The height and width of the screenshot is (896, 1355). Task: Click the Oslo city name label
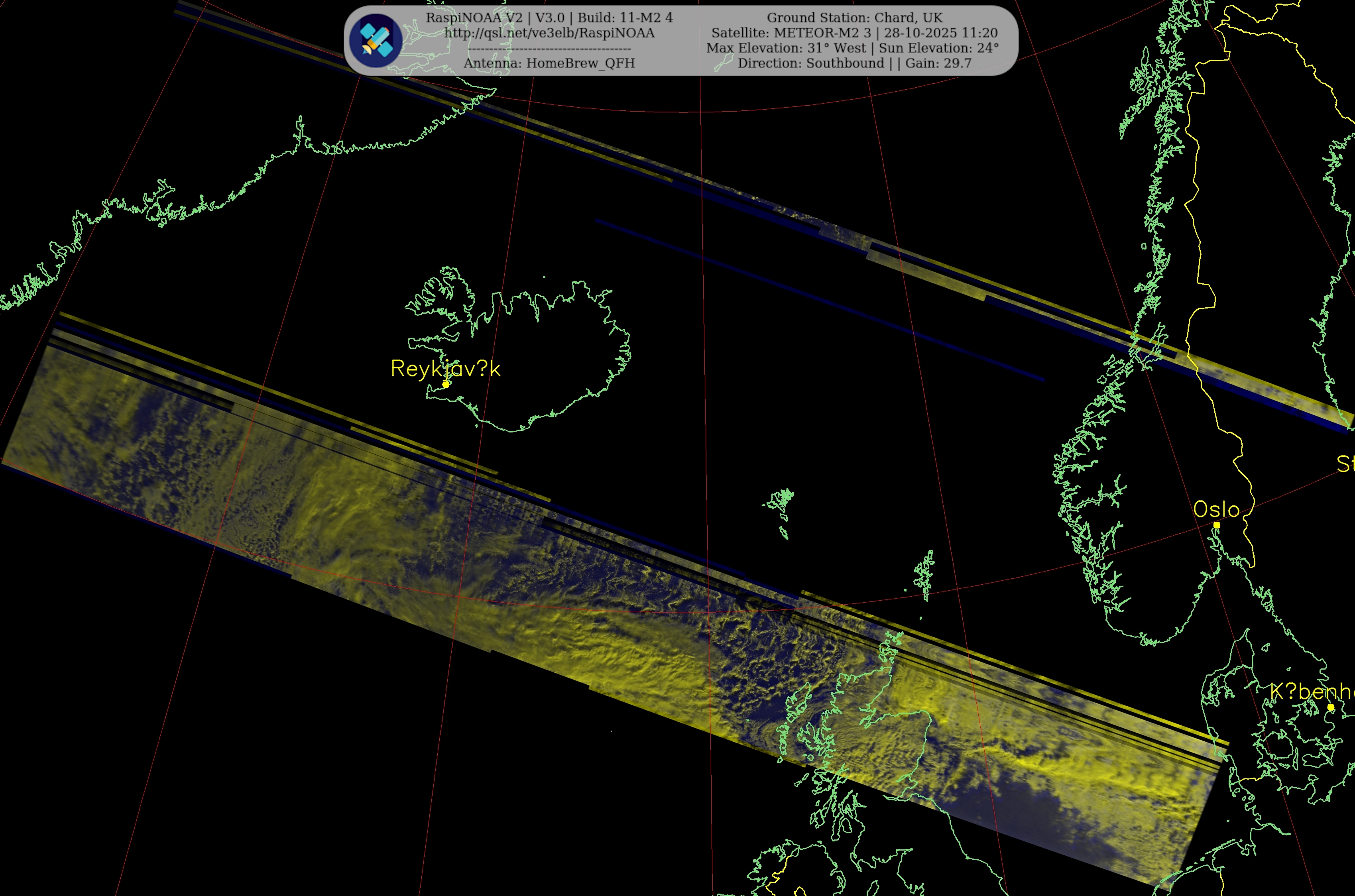pos(1216,509)
